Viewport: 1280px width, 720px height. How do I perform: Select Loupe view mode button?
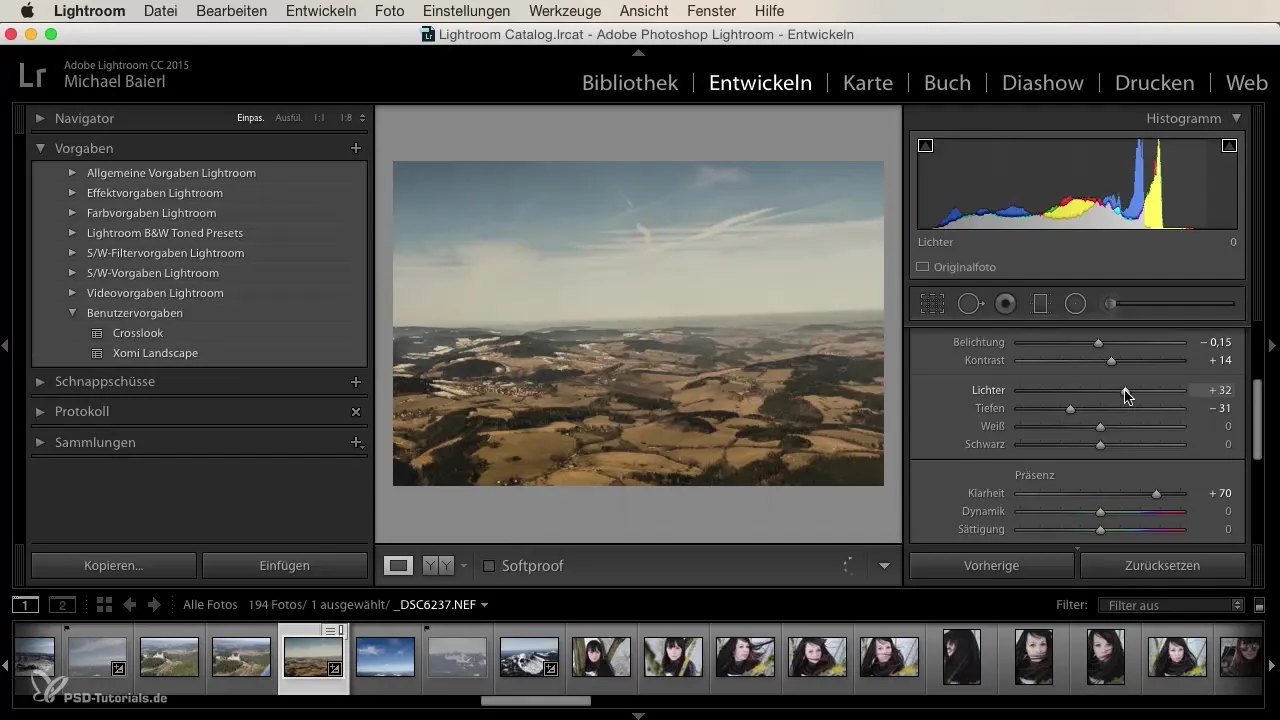pyautogui.click(x=399, y=566)
